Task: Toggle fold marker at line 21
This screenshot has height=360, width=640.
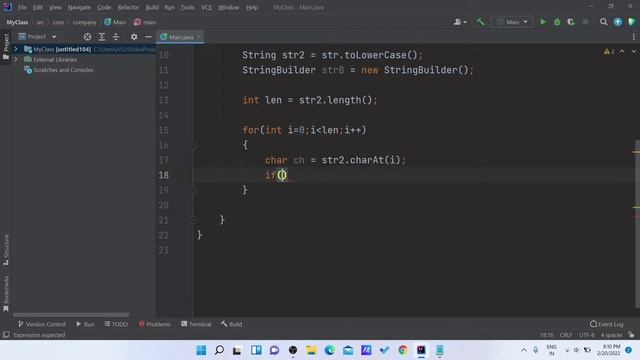Action: pyautogui.click(x=193, y=220)
